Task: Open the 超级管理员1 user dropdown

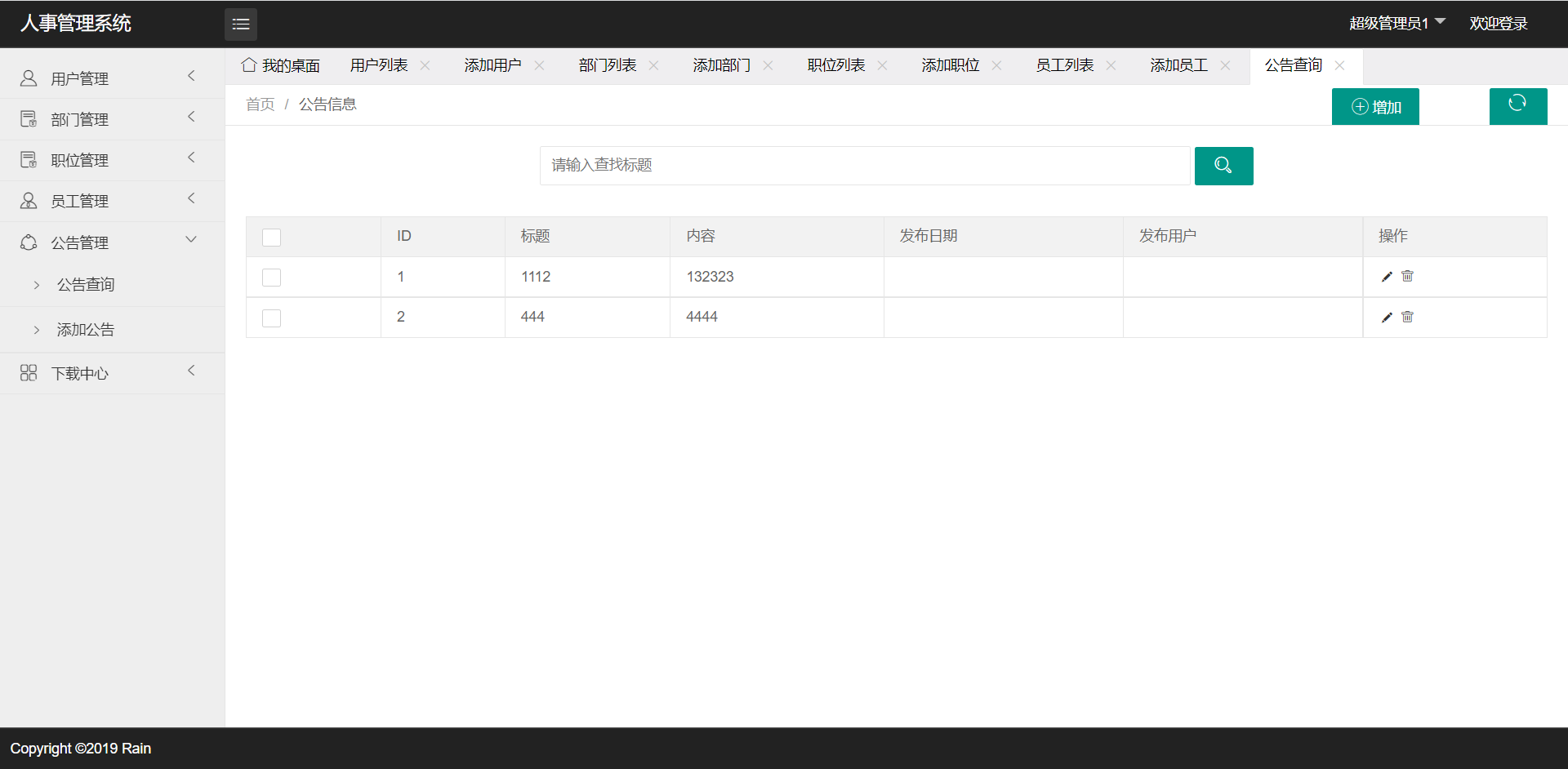Action: pos(1396,23)
